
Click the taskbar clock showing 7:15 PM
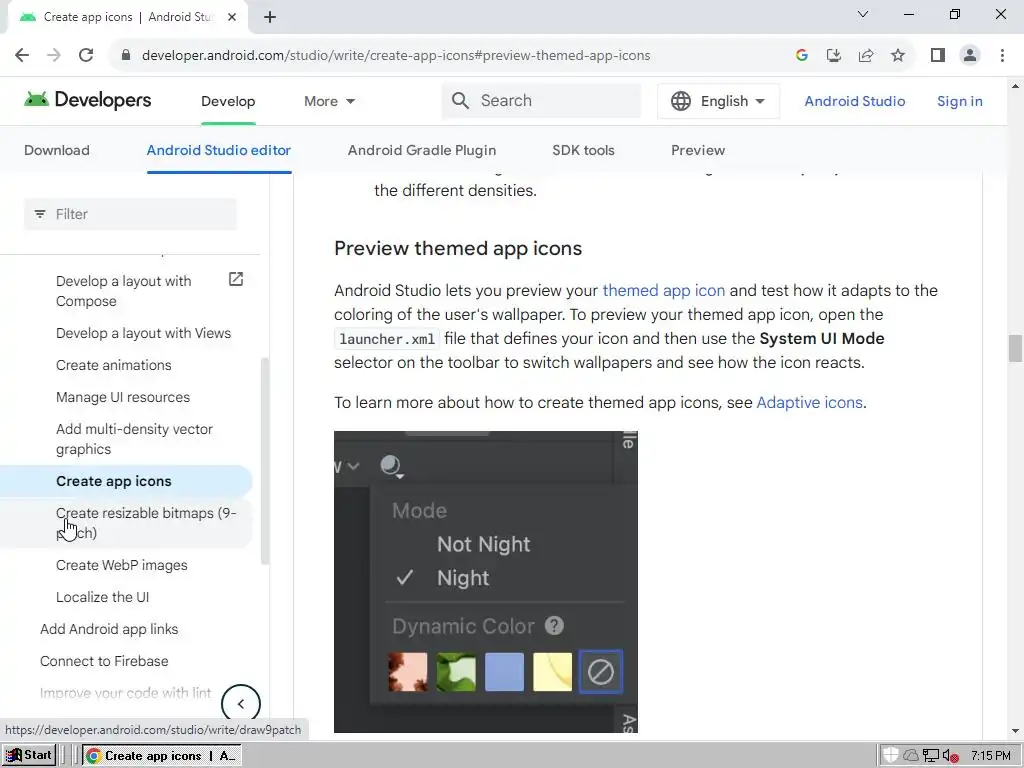pyautogui.click(x=990, y=756)
